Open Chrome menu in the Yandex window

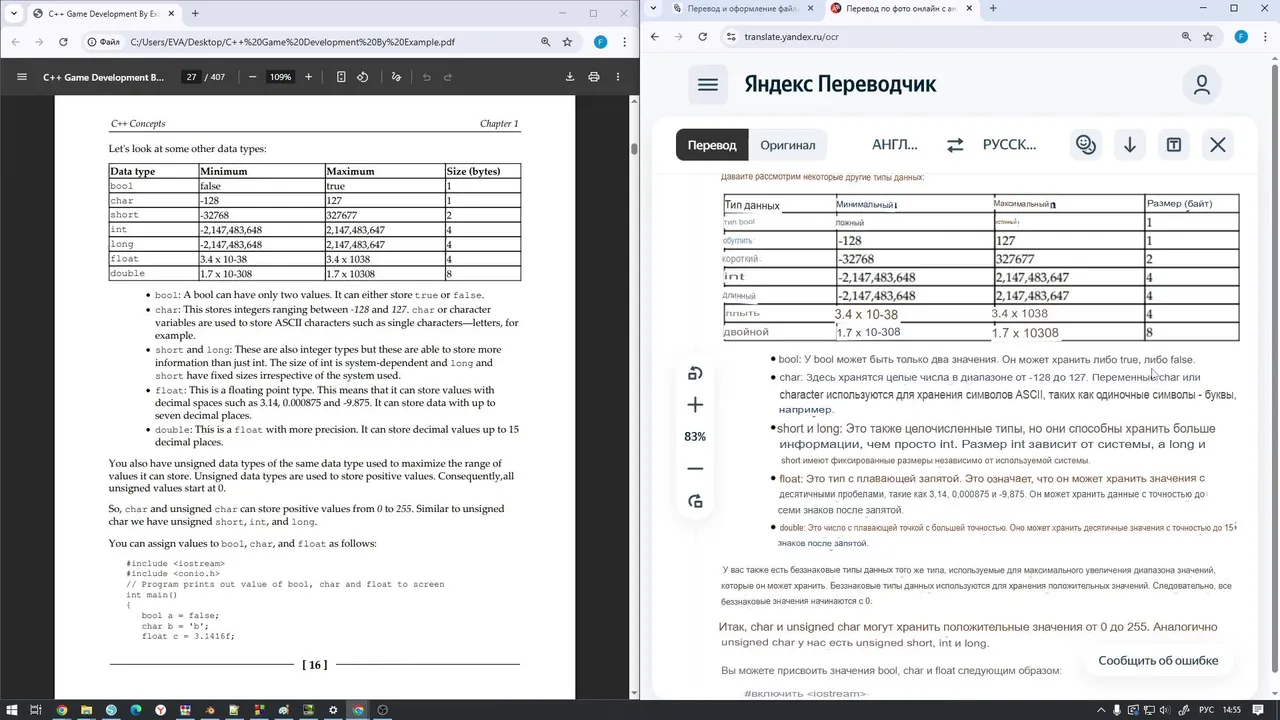(x=1265, y=36)
